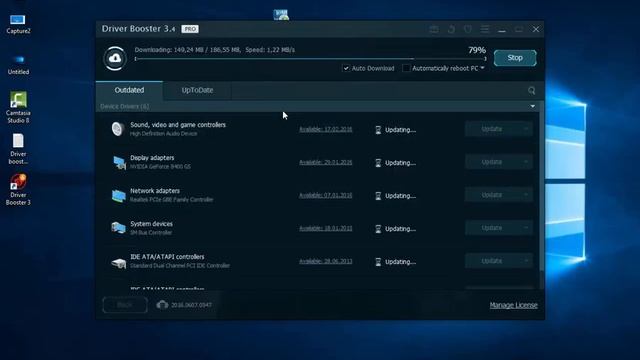Click the Device Drivers header label

[124, 107]
